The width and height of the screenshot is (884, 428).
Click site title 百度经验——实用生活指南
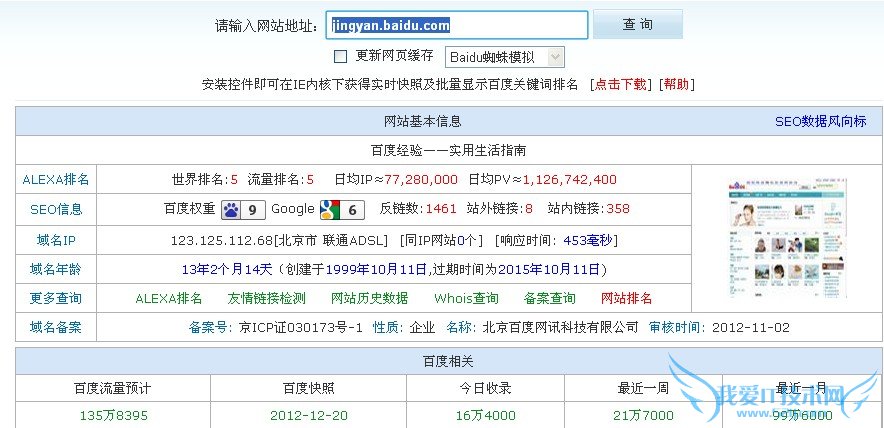(x=449, y=151)
